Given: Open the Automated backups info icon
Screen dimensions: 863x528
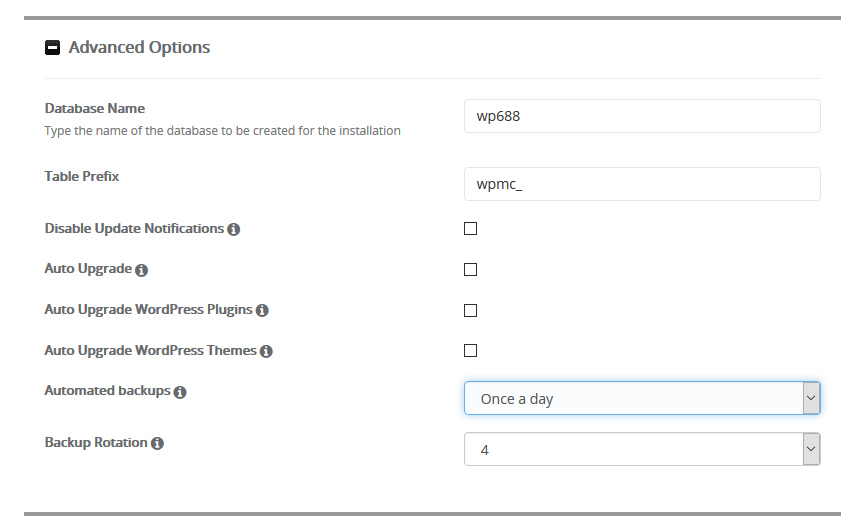Looking at the screenshot, I should 180,392.
